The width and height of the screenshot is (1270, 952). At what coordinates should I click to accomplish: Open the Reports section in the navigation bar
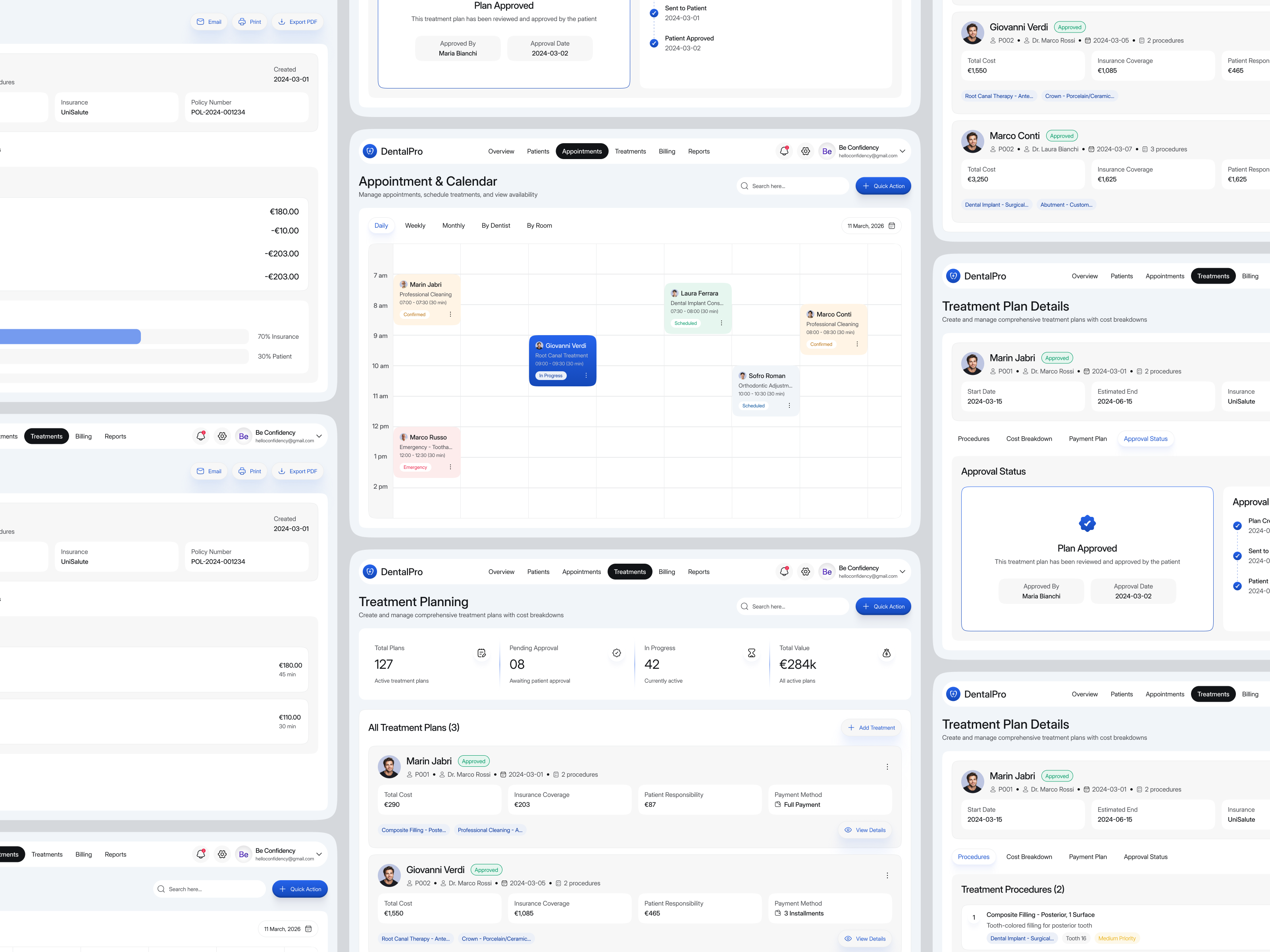click(699, 151)
